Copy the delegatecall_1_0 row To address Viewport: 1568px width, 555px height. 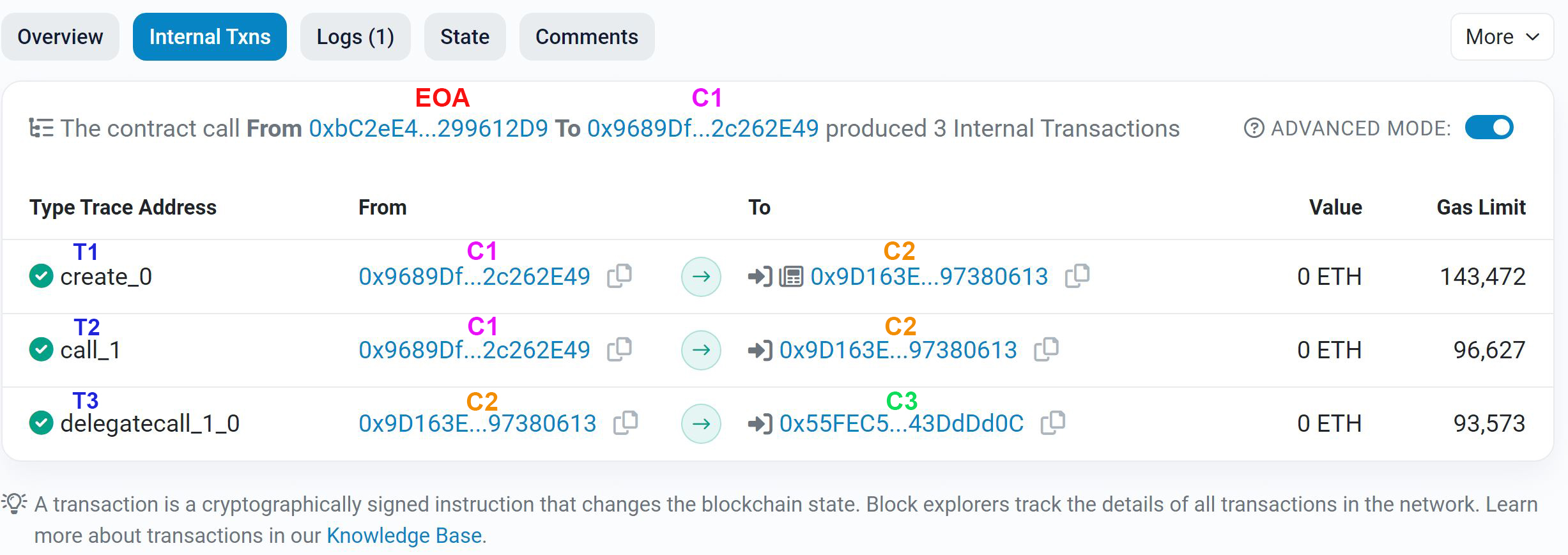(1053, 423)
